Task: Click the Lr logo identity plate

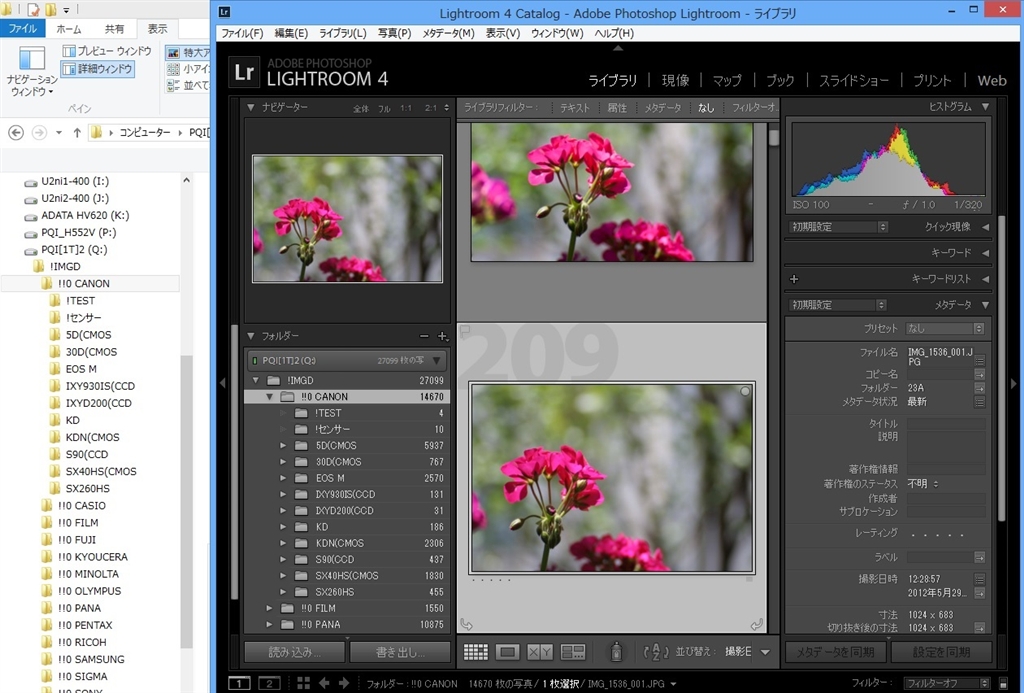Action: [244, 72]
